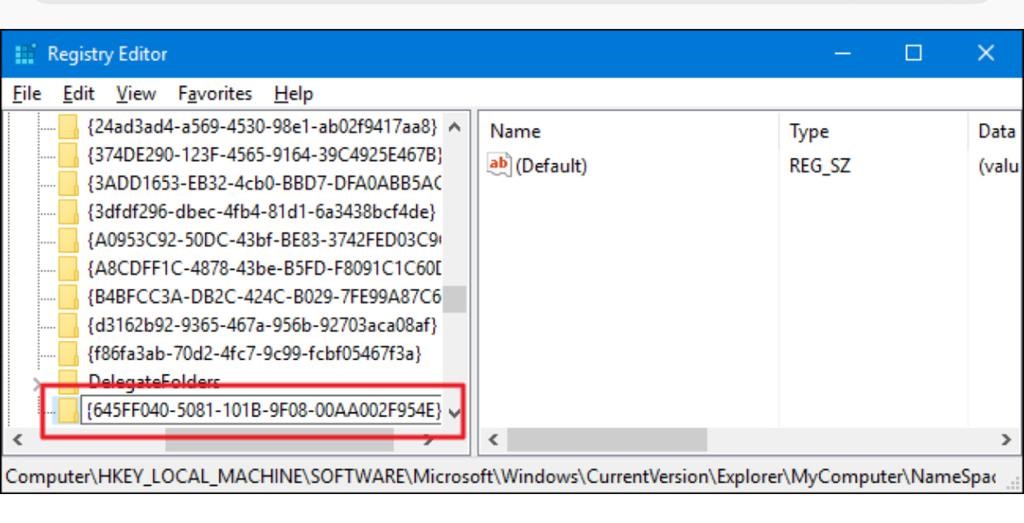Click values pane horizontal scrollbar thumb
This screenshot has height=523, width=1024.
pos(607,440)
